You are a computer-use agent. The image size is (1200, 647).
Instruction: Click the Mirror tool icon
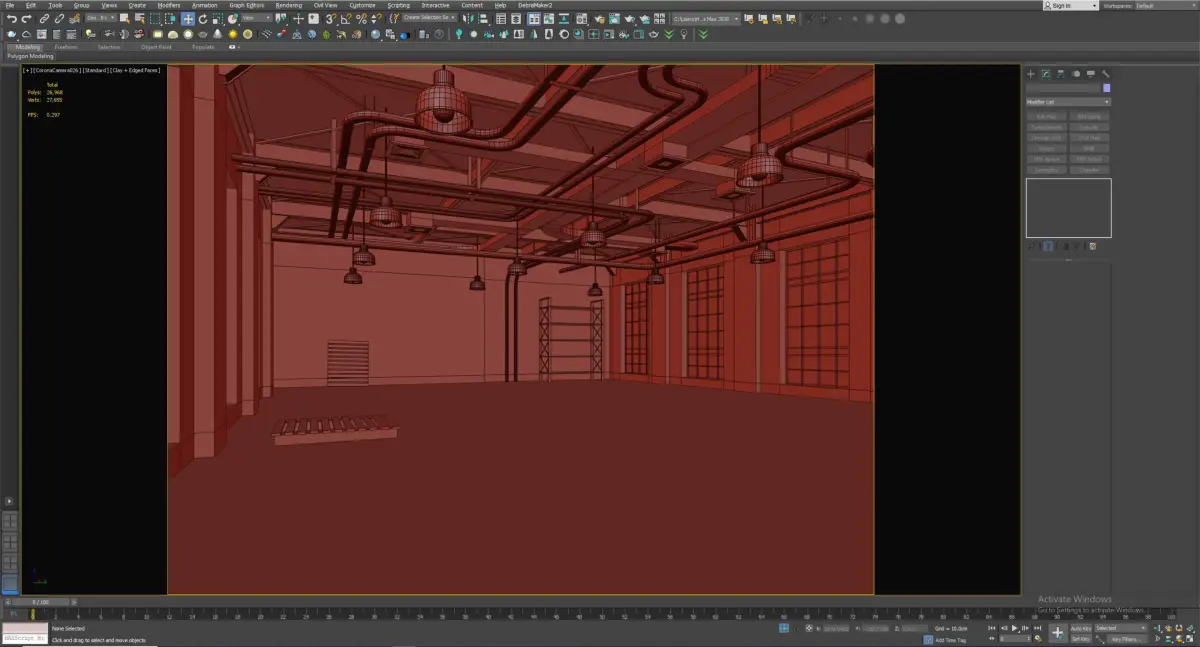[468, 18]
